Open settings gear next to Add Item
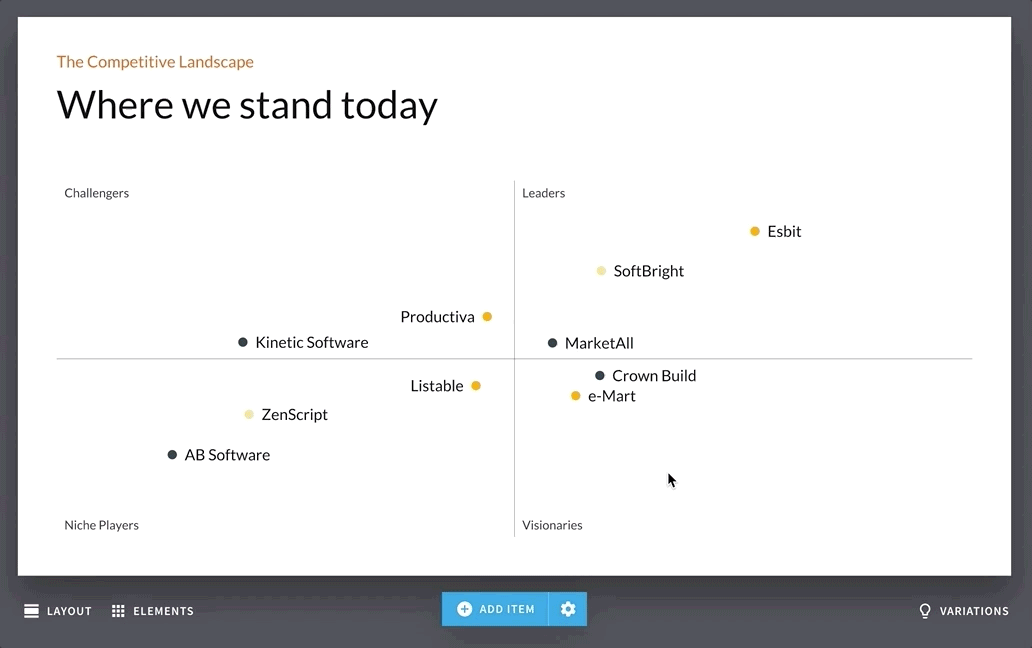Screen dimensions: 1032x648 coord(568,609)
